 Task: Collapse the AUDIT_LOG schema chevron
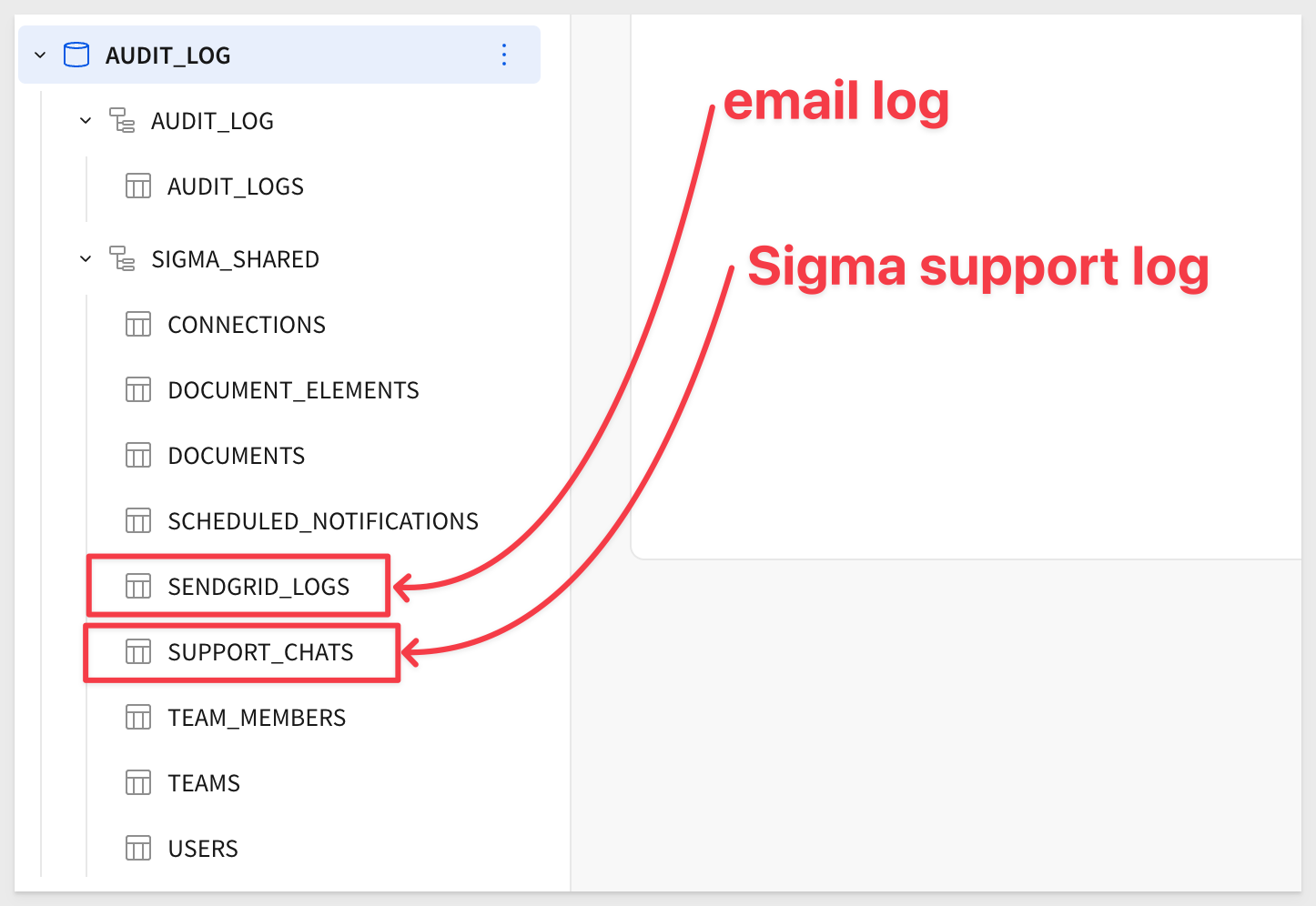86,120
